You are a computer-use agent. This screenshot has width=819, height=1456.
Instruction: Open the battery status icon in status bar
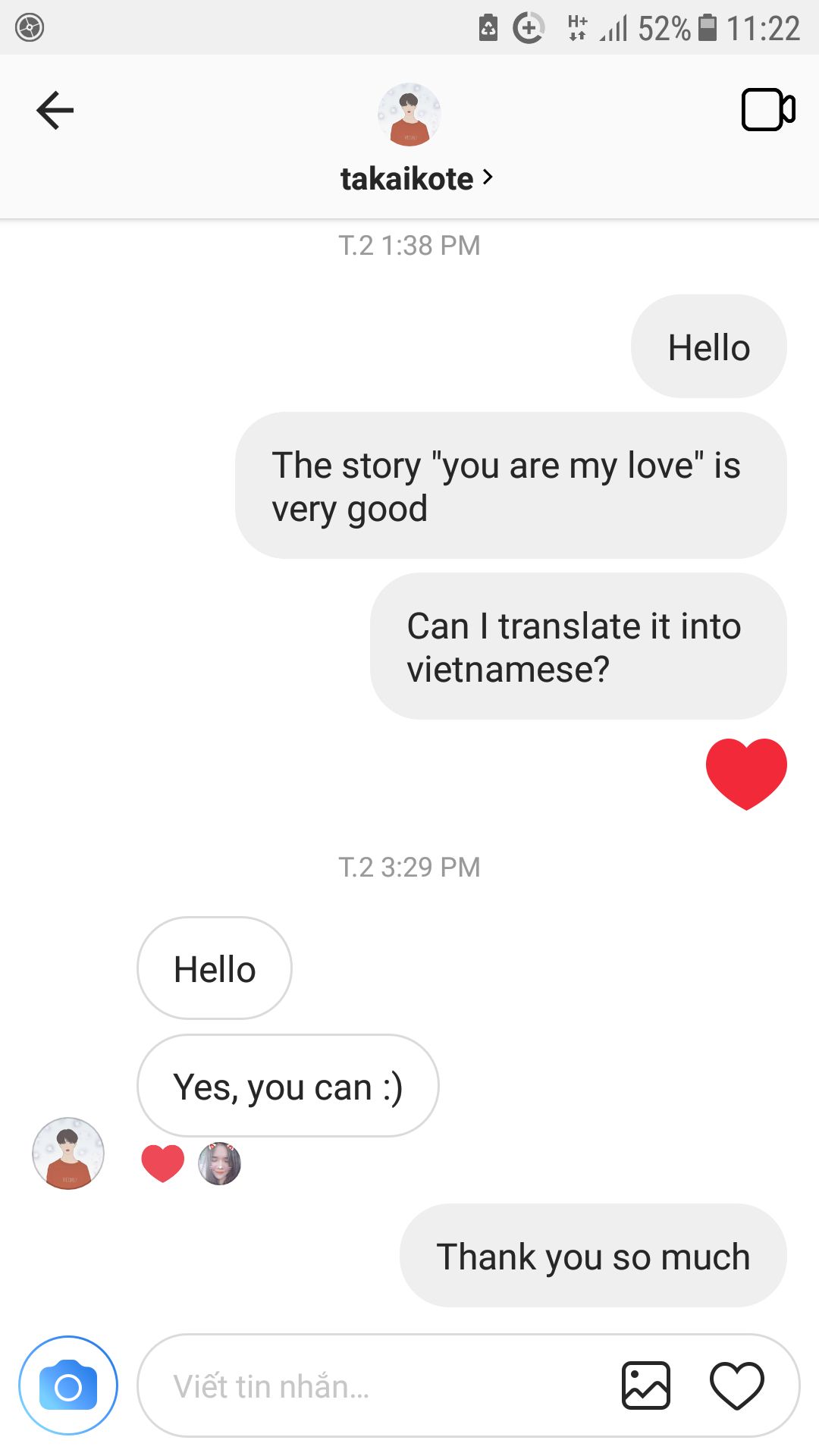point(708,28)
